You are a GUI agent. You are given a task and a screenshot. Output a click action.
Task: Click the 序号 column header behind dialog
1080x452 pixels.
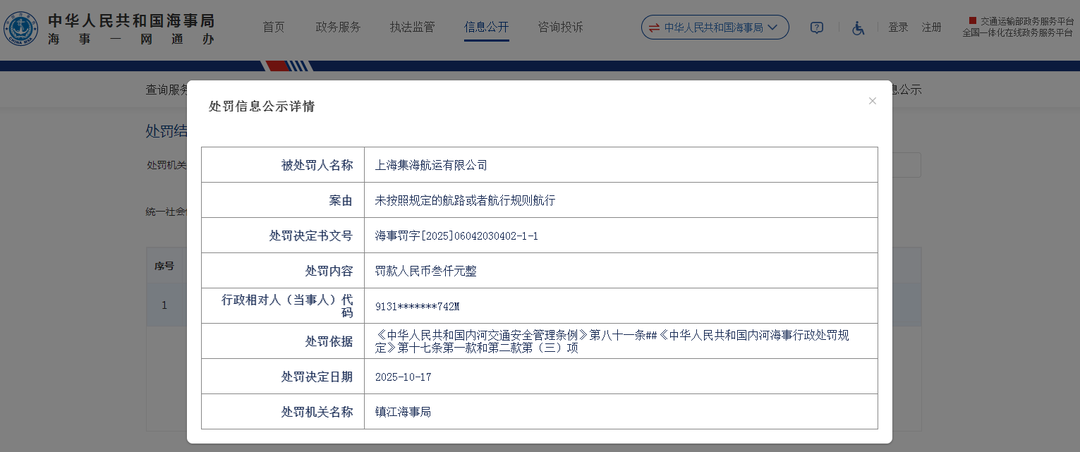tap(164, 266)
